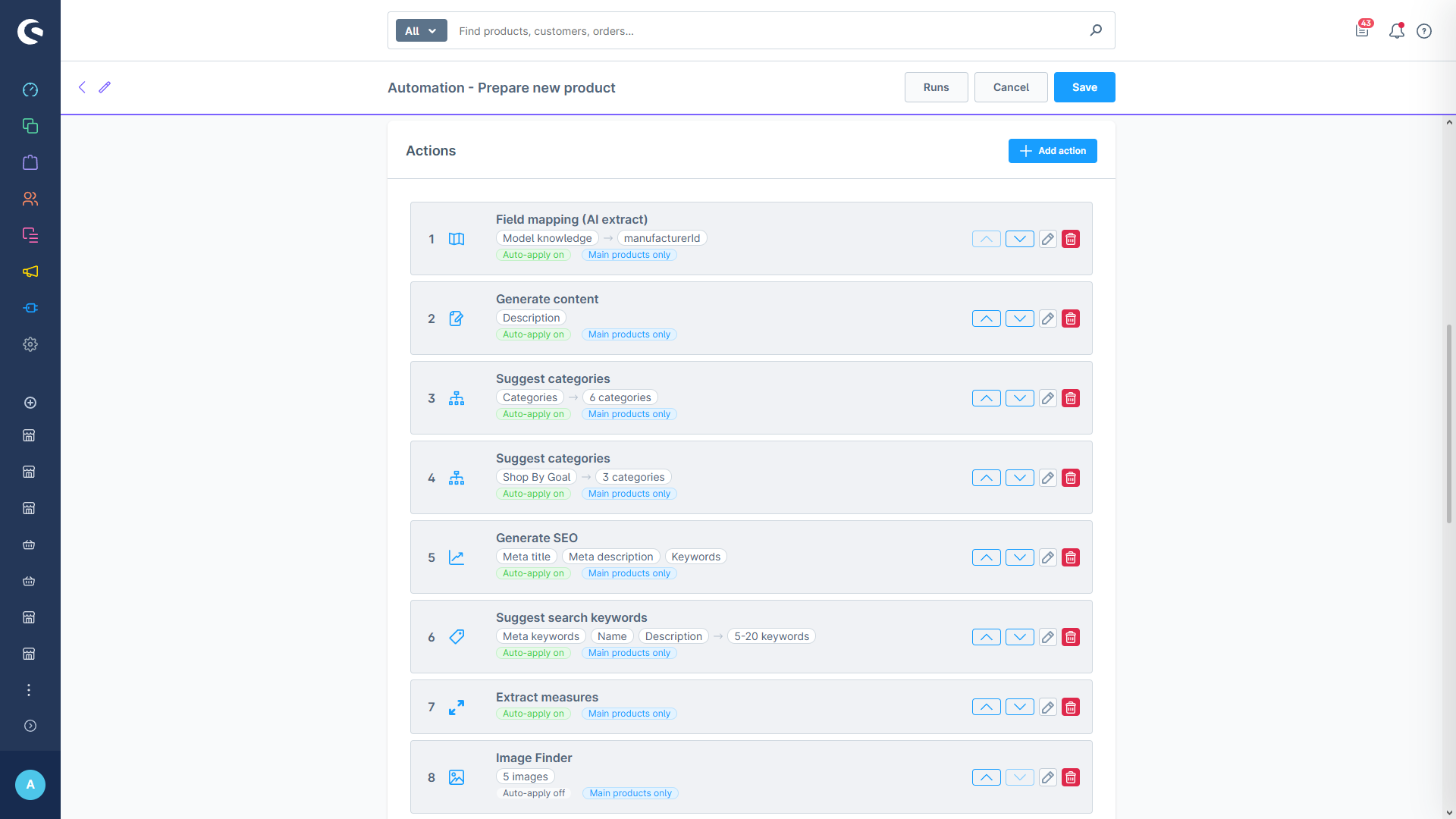The width and height of the screenshot is (1456, 819).
Task: Open the Extensions plug icon
Action: (30, 308)
